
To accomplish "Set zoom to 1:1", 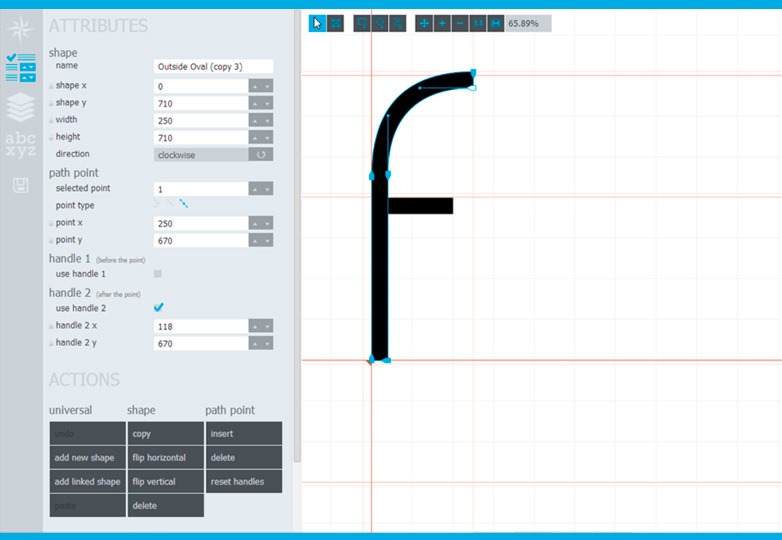I will tap(478, 23).
